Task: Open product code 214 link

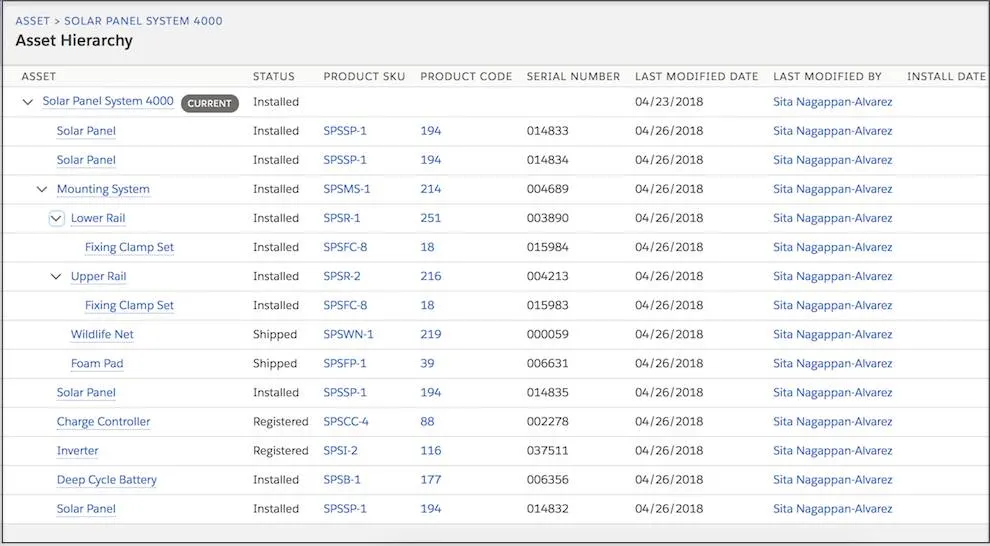Action: click(431, 189)
